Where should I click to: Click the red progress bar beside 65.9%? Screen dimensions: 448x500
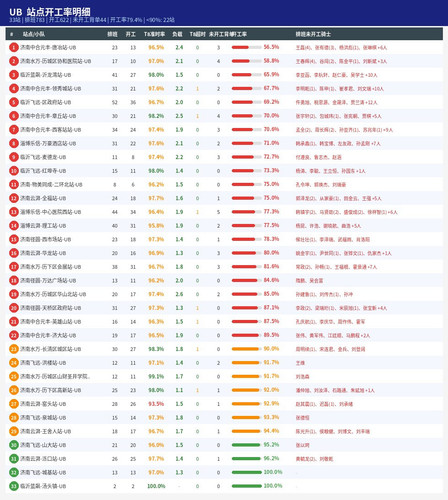246,75
